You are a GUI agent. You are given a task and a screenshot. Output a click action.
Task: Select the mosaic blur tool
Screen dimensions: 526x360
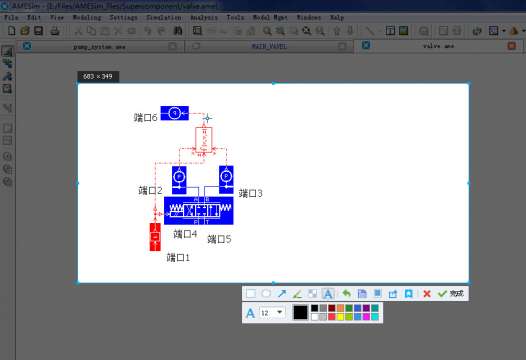pyautogui.click(x=312, y=294)
